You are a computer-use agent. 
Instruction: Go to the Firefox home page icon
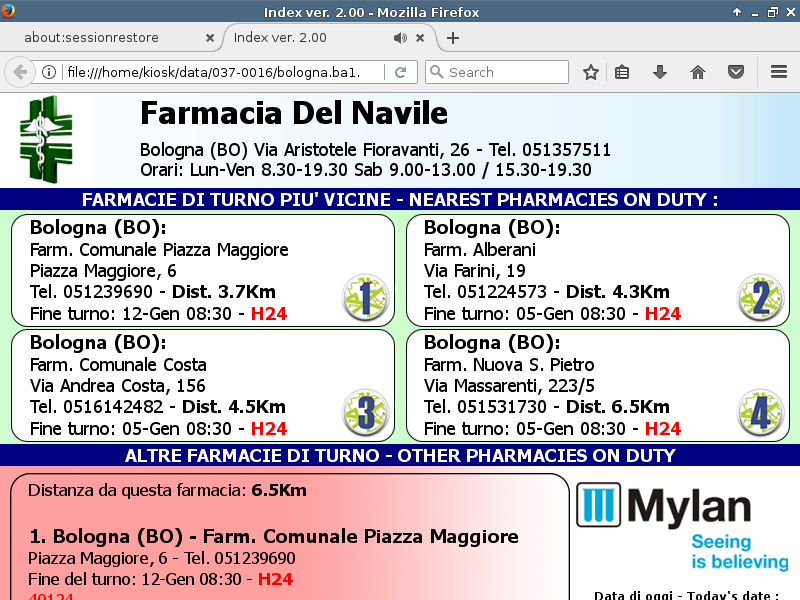(698, 72)
